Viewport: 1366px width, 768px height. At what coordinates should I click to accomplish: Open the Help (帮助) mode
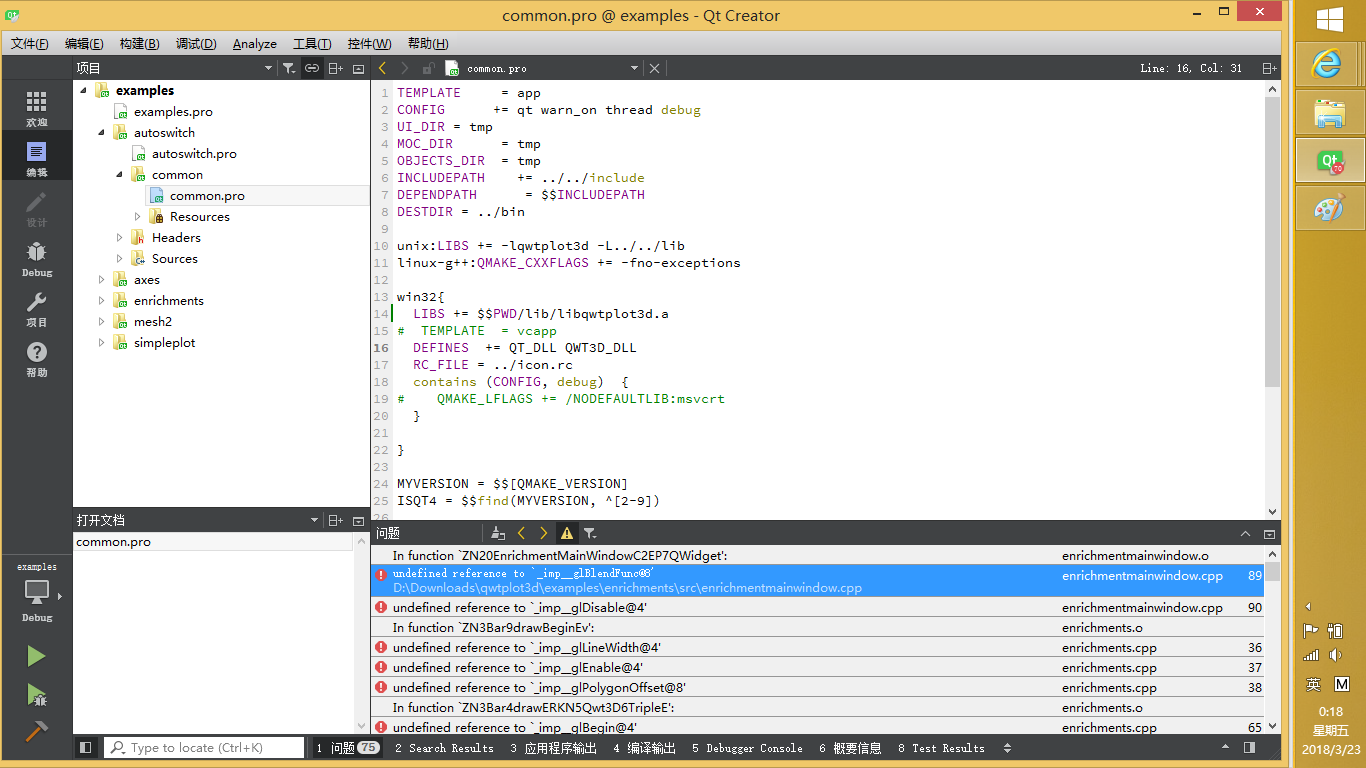pyautogui.click(x=36, y=358)
